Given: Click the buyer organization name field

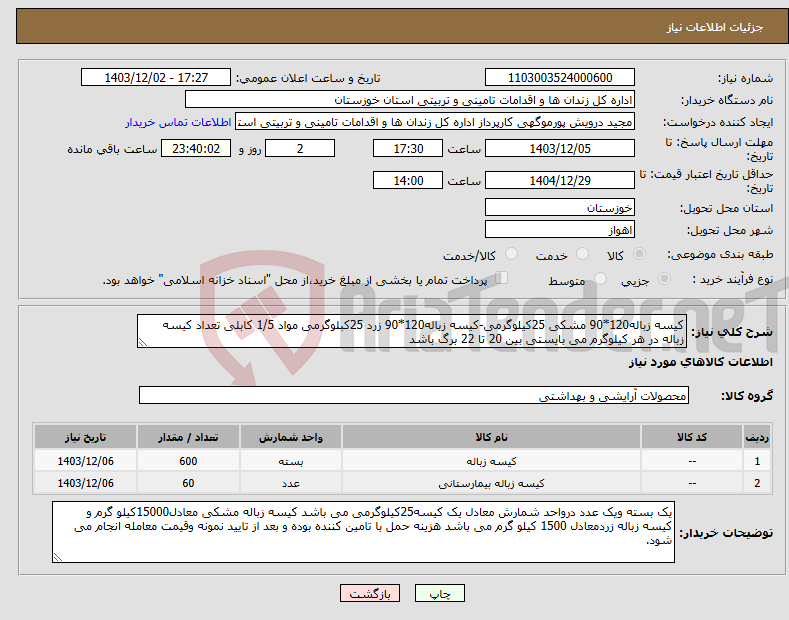Looking at the screenshot, I should 410,100.
